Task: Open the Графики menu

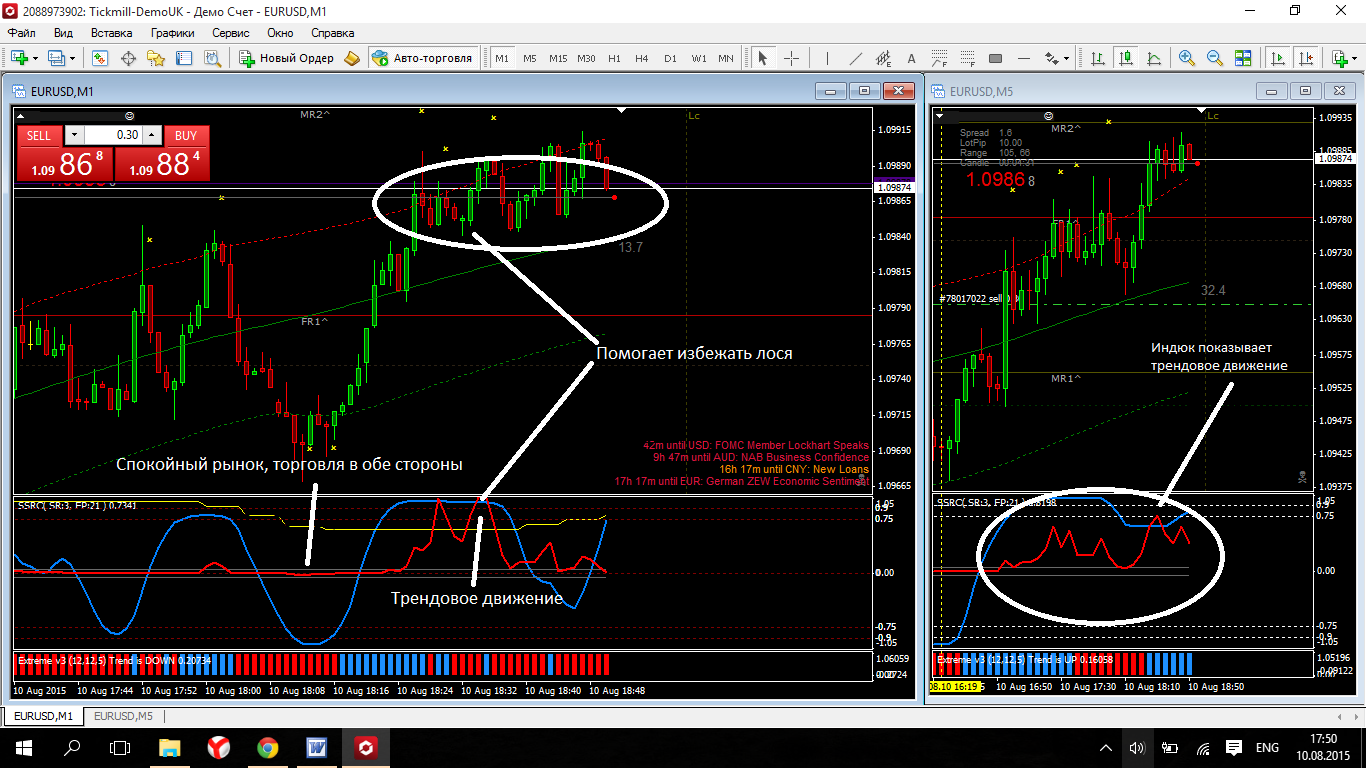Action: pos(172,32)
